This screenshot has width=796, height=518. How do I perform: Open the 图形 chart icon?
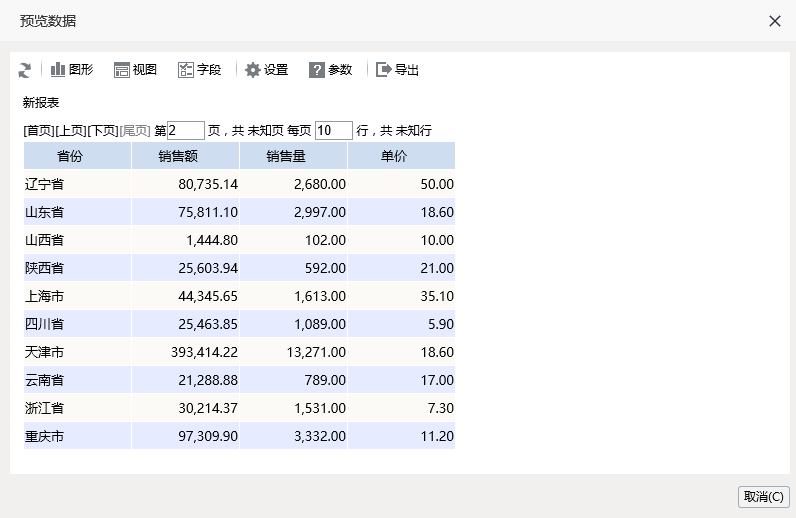tap(58, 70)
